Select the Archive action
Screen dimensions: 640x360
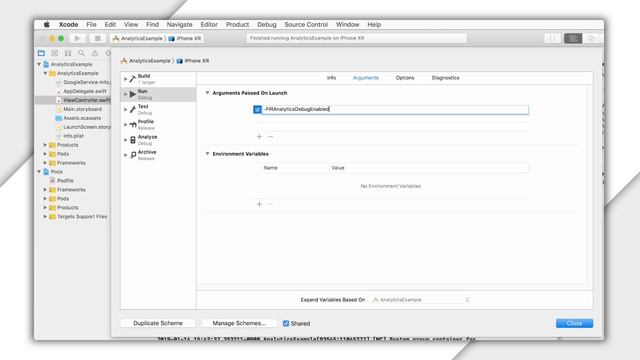(159, 155)
